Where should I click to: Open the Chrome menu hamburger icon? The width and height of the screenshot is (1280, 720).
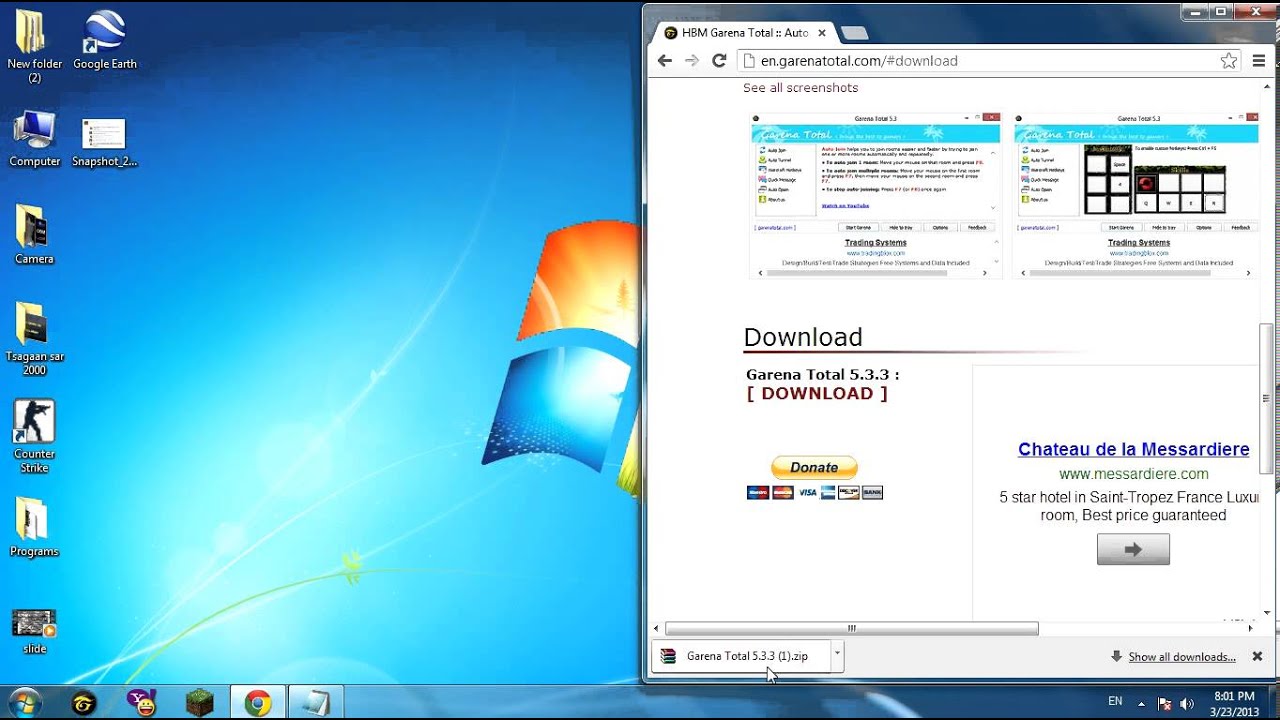click(x=1259, y=61)
